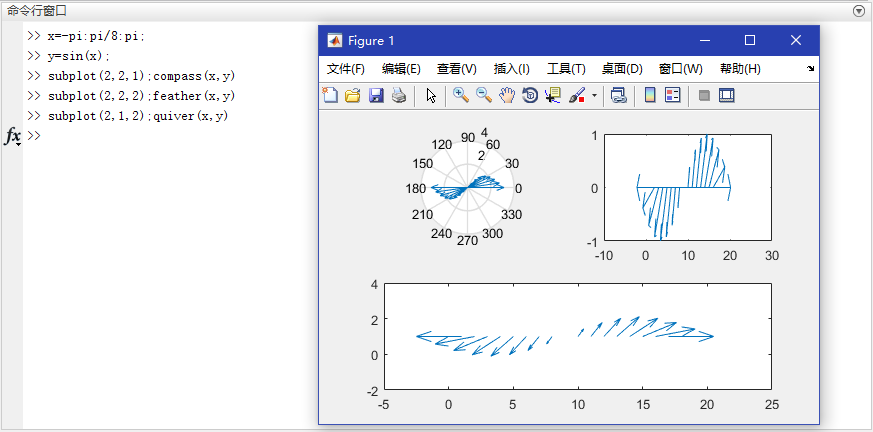Maximize the Figure 1 window
Screen dimensions: 873x432
point(750,40)
